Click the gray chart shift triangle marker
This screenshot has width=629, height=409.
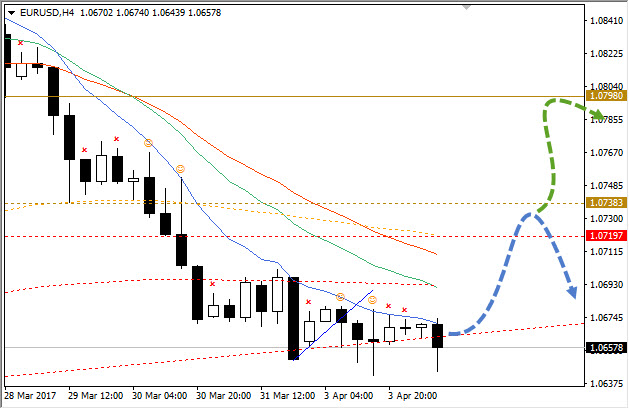(466, 7)
